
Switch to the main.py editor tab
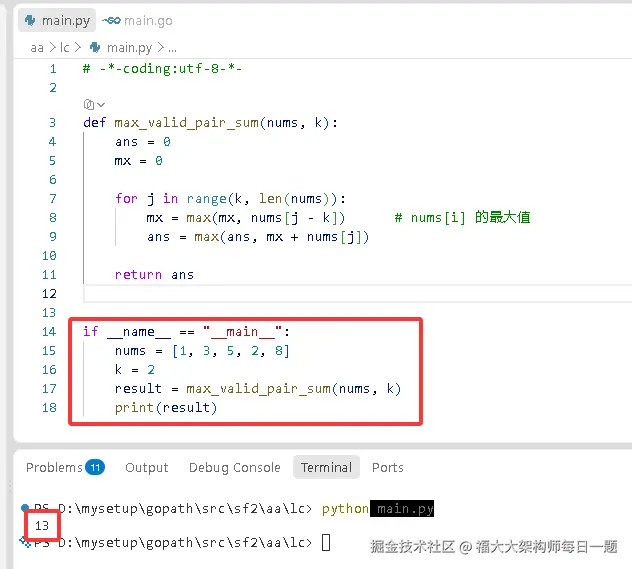coord(57,20)
